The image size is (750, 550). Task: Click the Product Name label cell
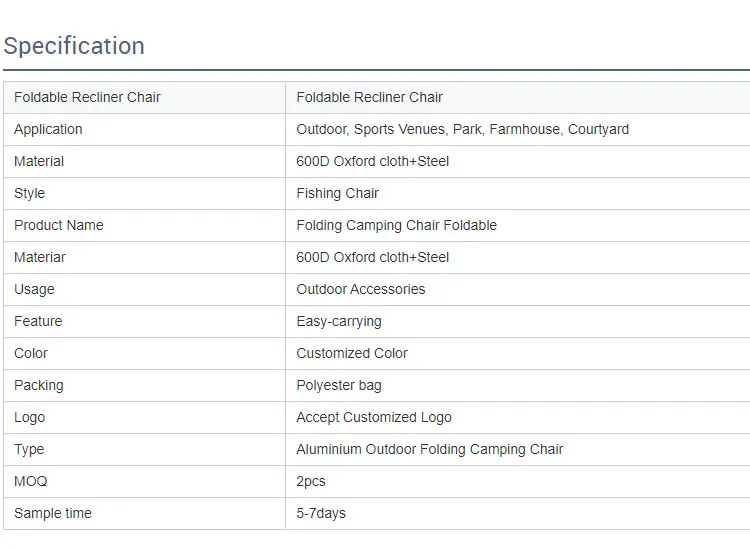pyautogui.click(x=58, y=225)
